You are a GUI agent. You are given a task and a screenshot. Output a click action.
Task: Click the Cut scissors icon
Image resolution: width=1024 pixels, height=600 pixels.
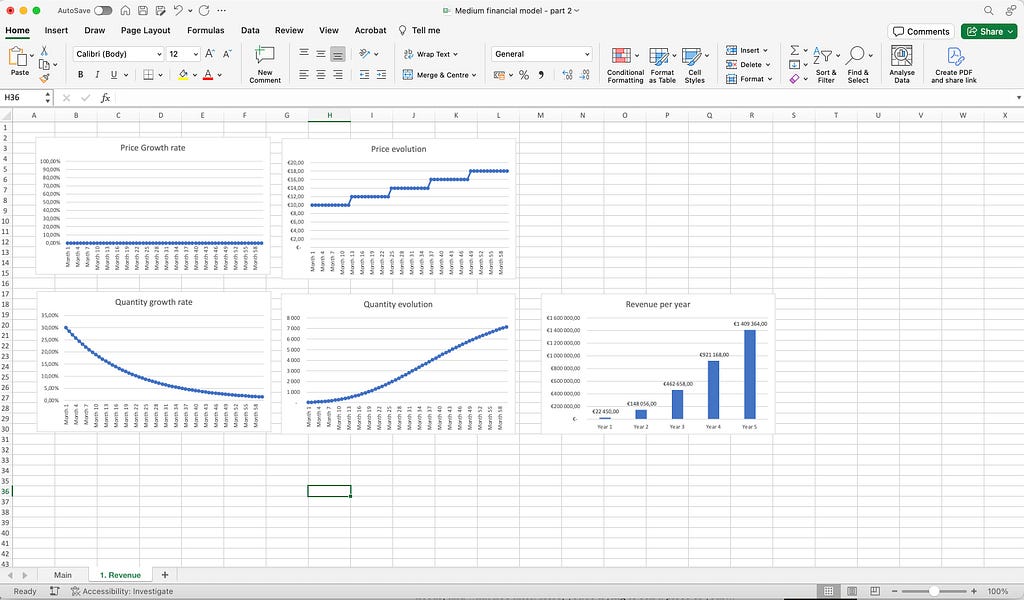click(44, 50)
